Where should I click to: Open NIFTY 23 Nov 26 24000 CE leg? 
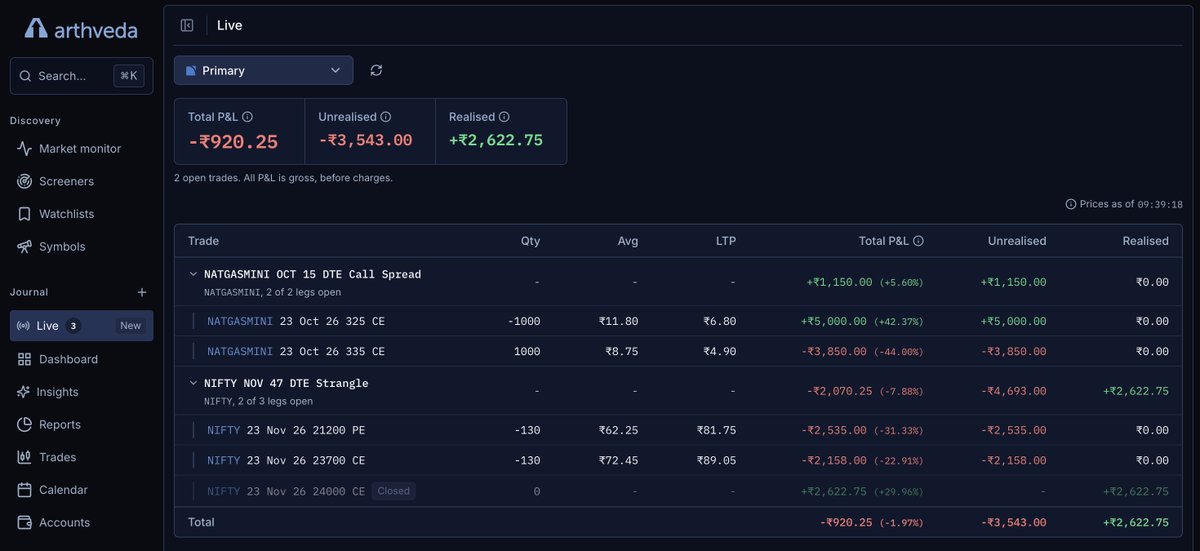tap(286, 491)
